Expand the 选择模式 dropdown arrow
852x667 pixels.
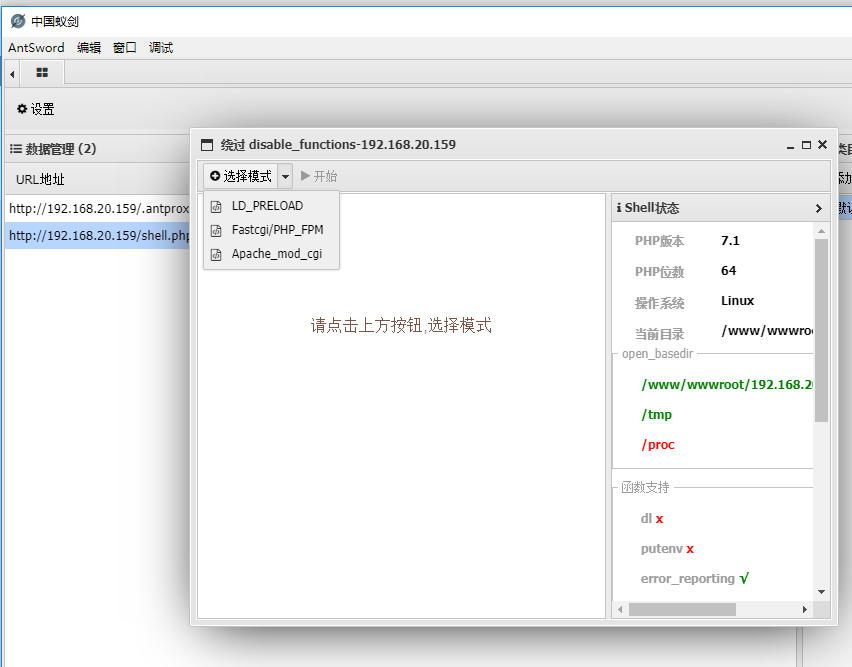point(285,176)
